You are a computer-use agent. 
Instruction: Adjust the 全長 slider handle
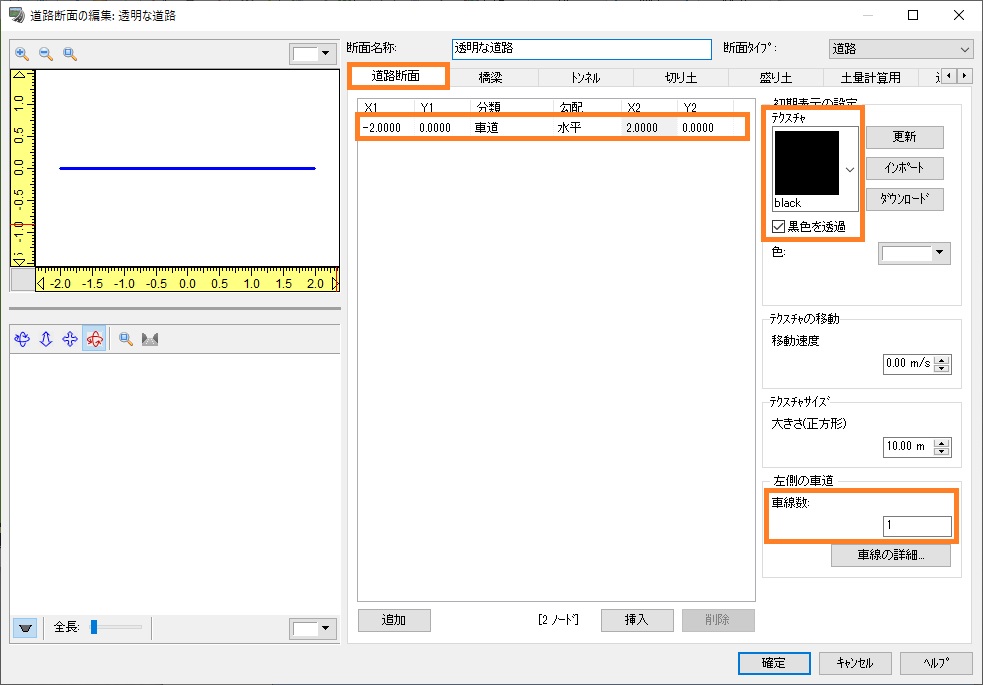coord(94,627)
